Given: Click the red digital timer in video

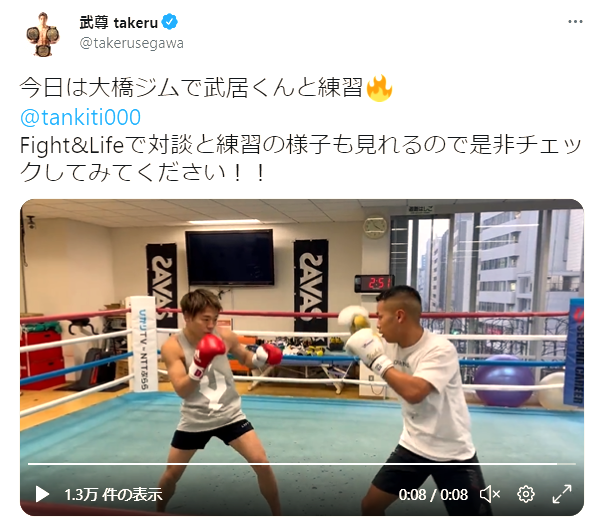Looking at the screenshot, I should (x=374, y=283).
